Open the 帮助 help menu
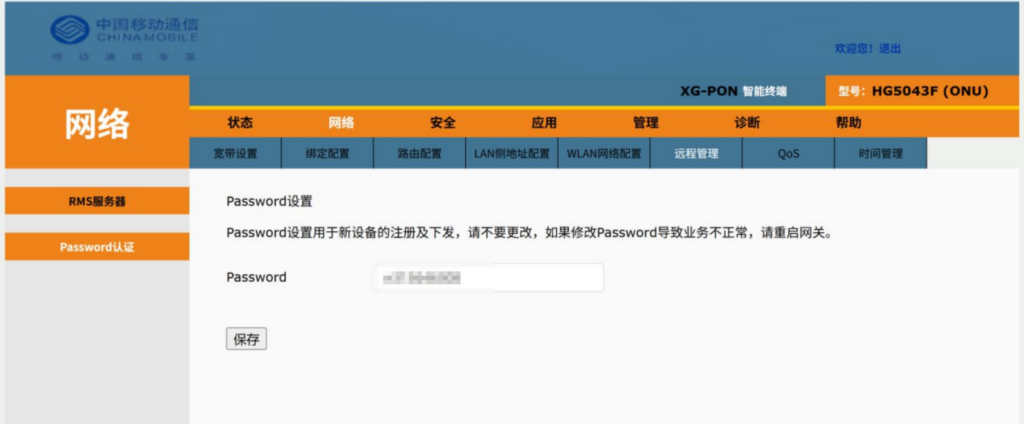Screen dimensions: 1024x424 pyautogui.click(x=848, y=123)
